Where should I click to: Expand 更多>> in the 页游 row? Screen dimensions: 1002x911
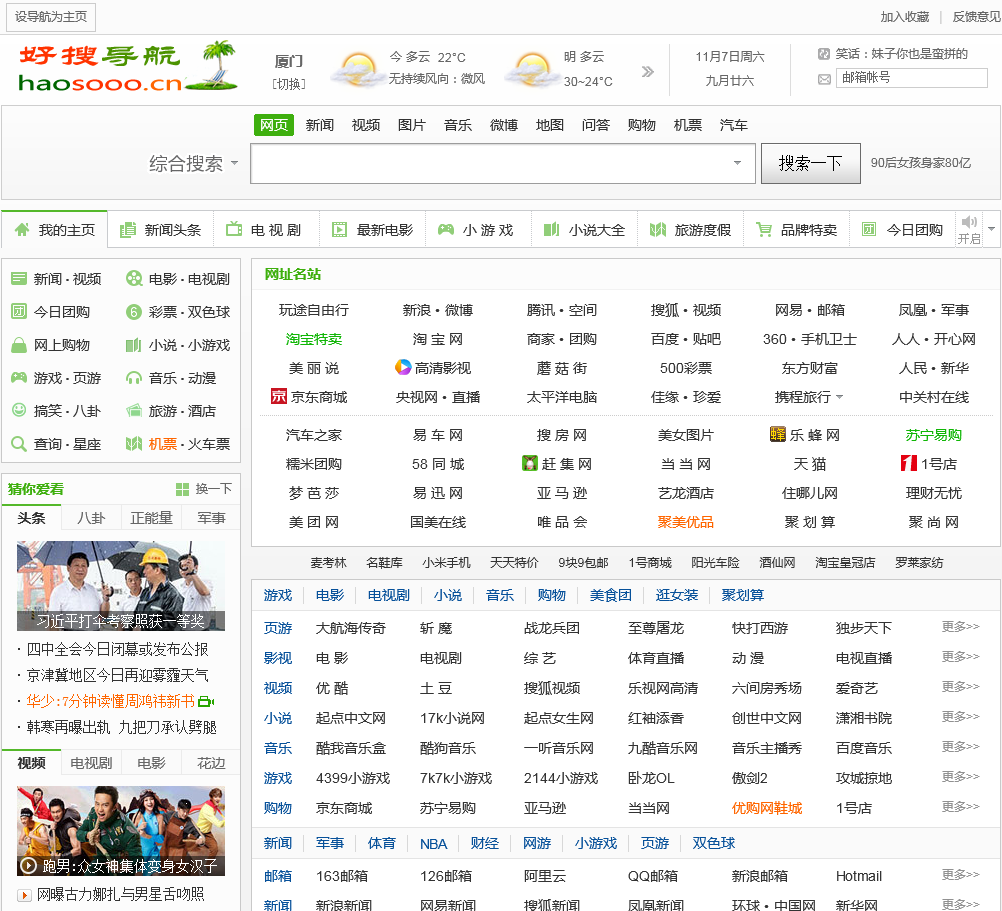pos(960,627)
